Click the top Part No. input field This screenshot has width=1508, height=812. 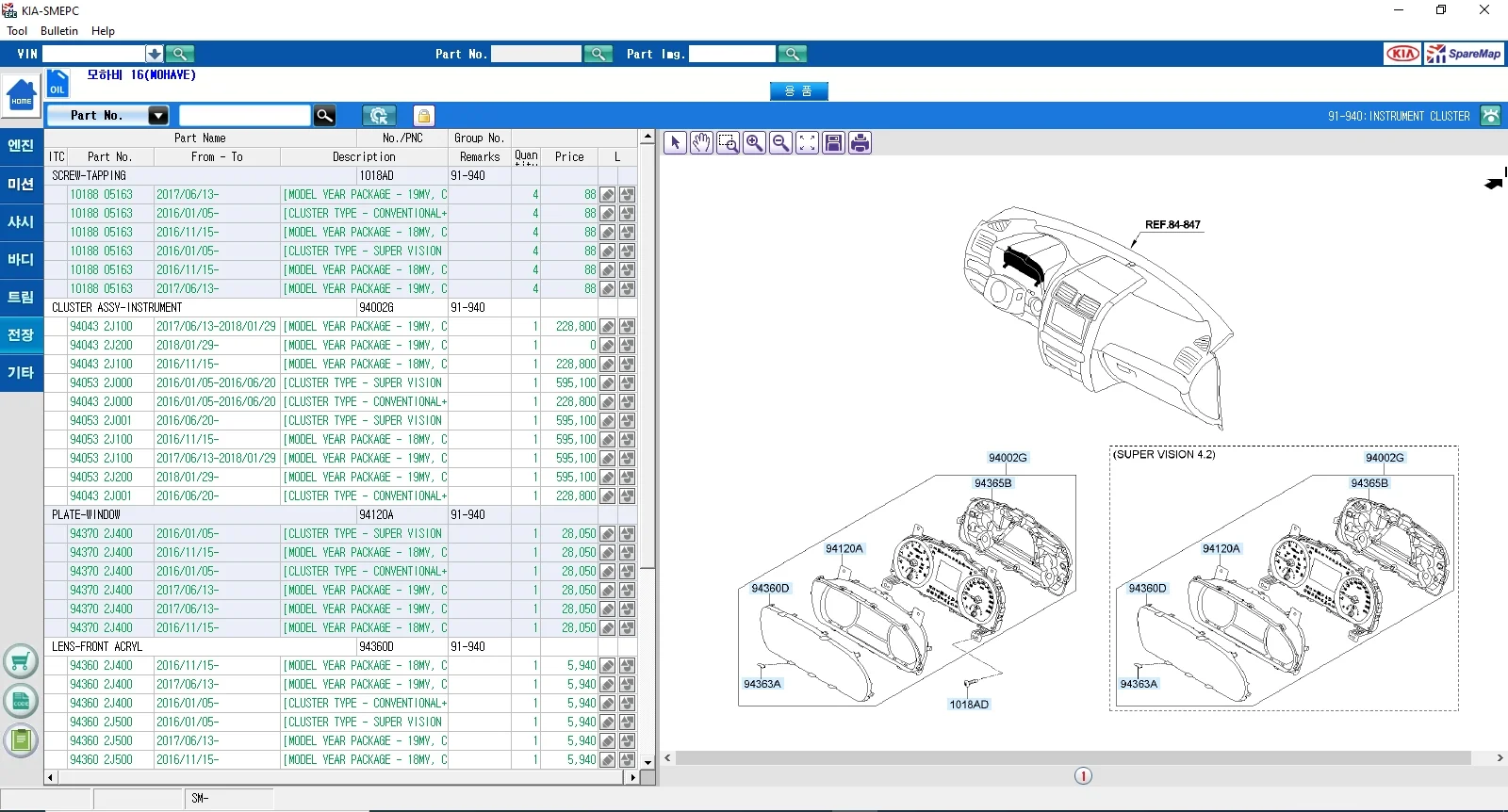[535, 54]
